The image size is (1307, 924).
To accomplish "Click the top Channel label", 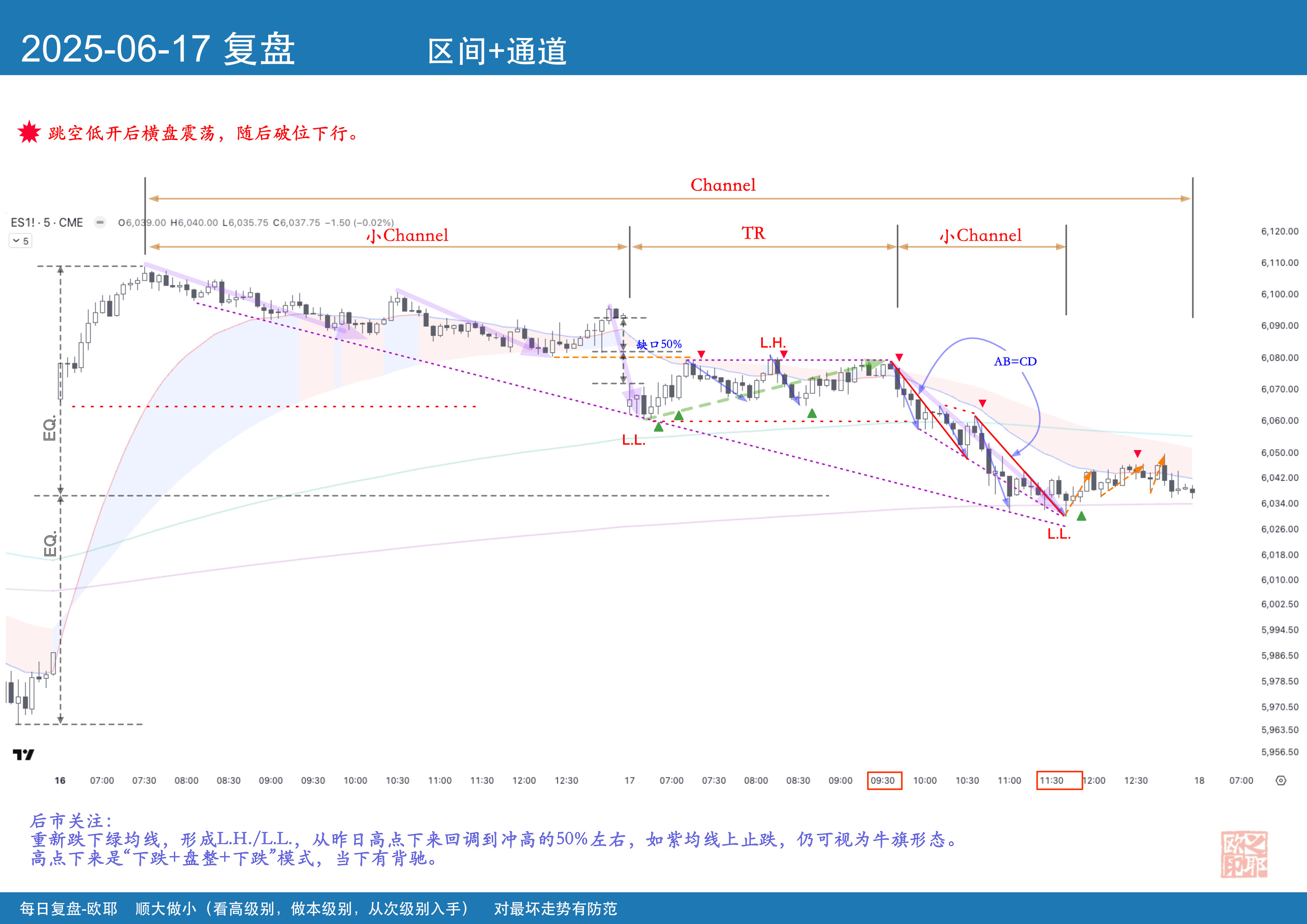I will tap(723, 185).
